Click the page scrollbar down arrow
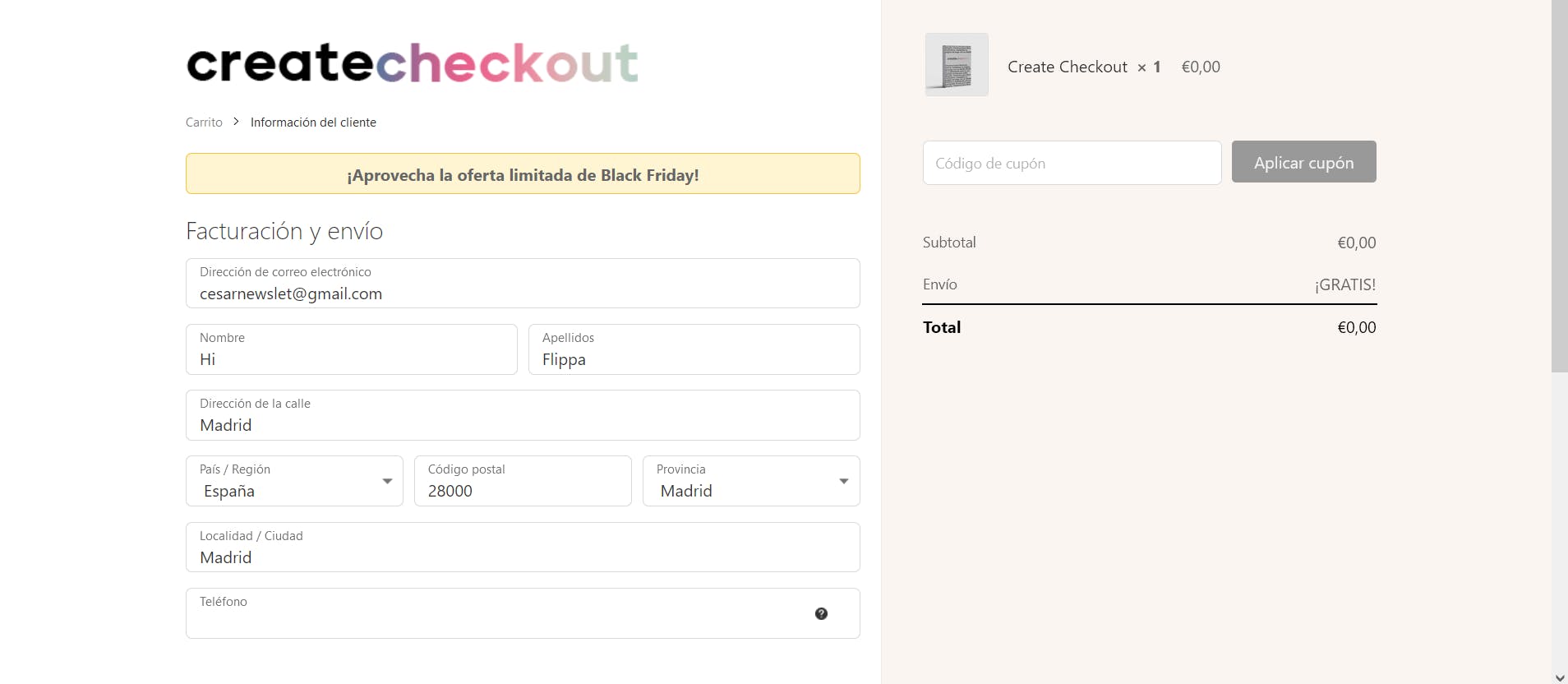Viewport: 1568px width, 684px height. point(1560,677)
